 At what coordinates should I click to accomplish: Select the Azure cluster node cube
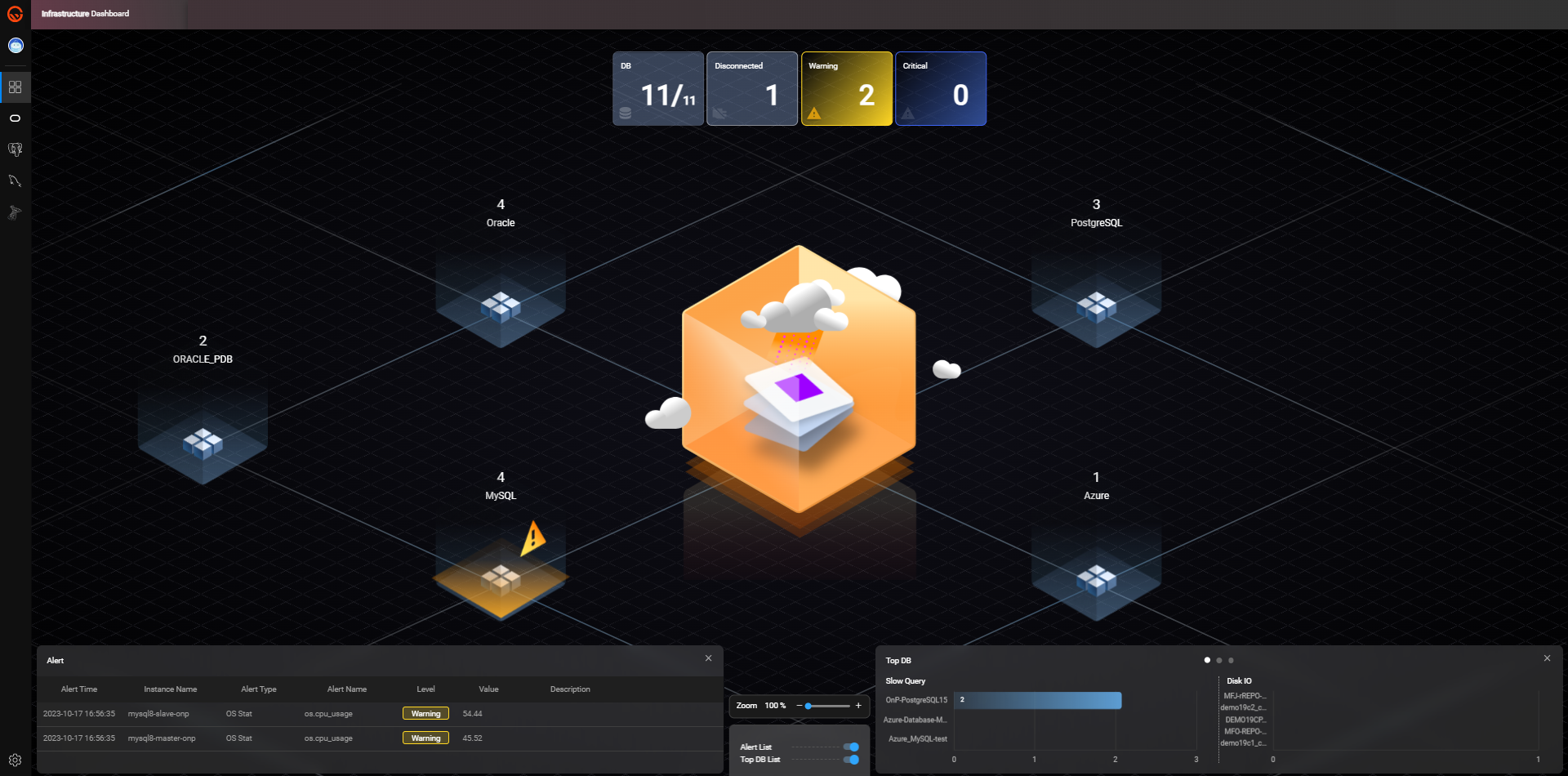[1096, 579]
